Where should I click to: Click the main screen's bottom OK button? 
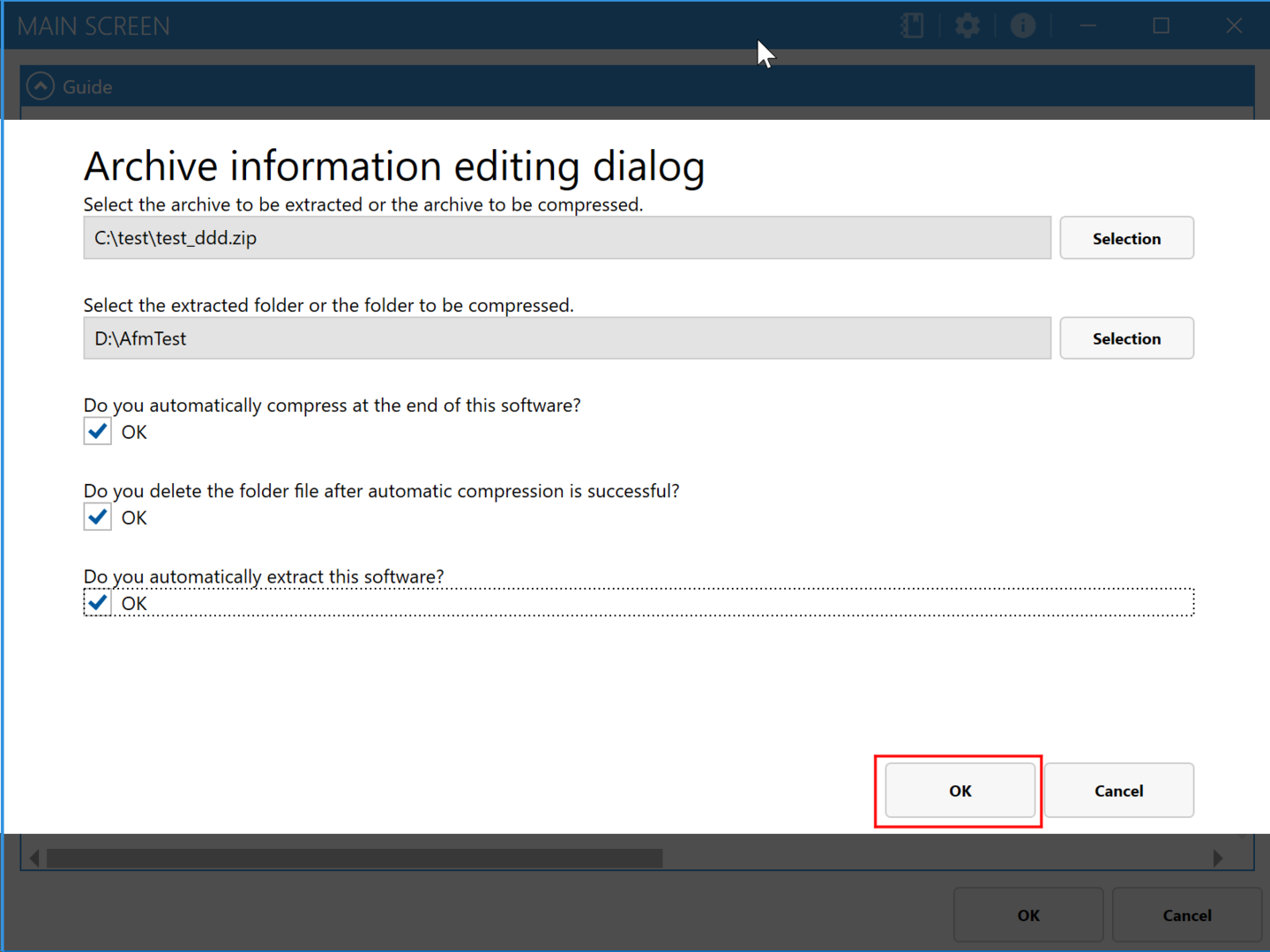[x=1028, y=915]
